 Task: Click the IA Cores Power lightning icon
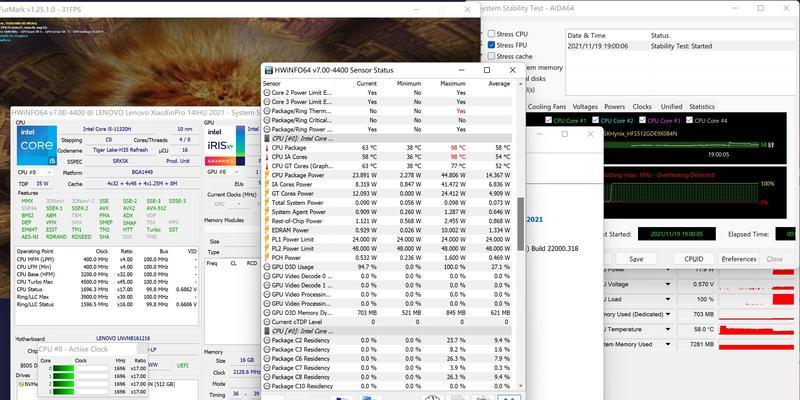267,185
